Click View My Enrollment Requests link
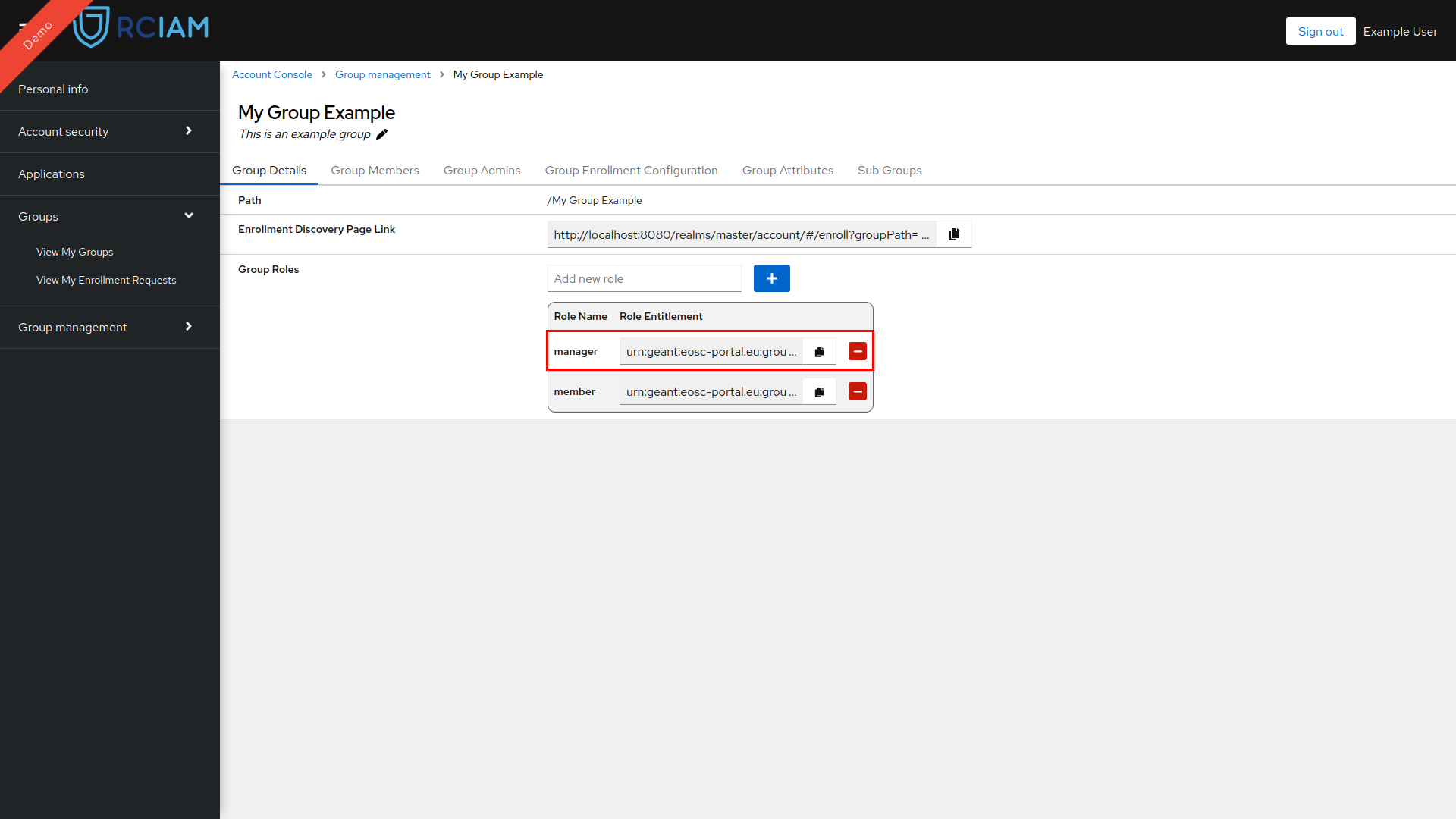This screenshot has height=819, width=1456. [x=105, y=280]
